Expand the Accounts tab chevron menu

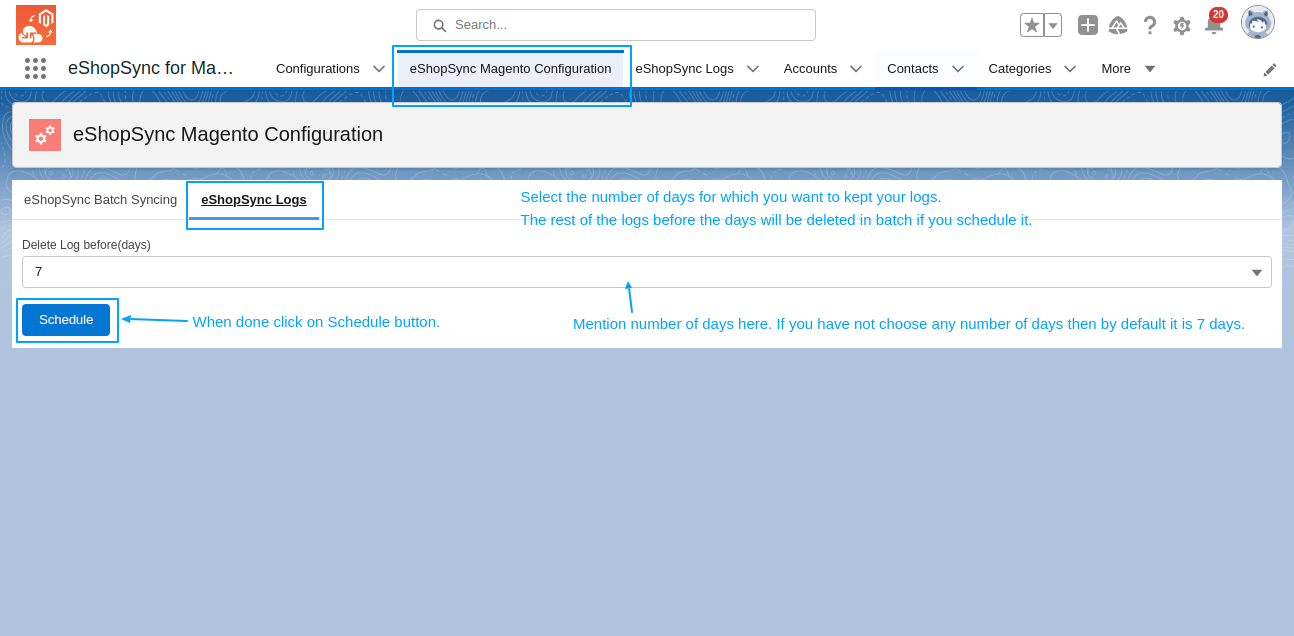point(856,68)
